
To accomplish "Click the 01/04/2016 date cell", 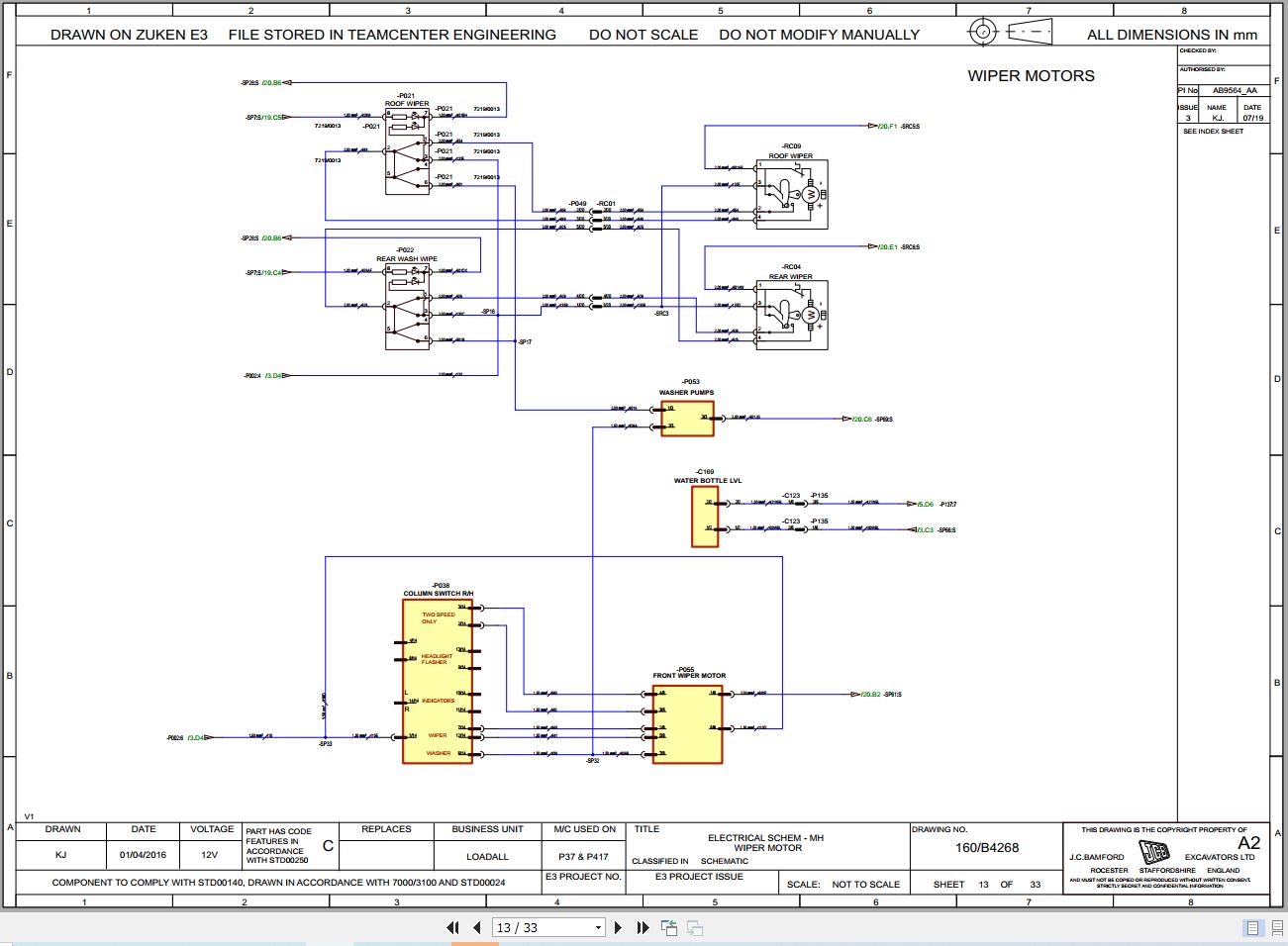I will pos(144,855).
